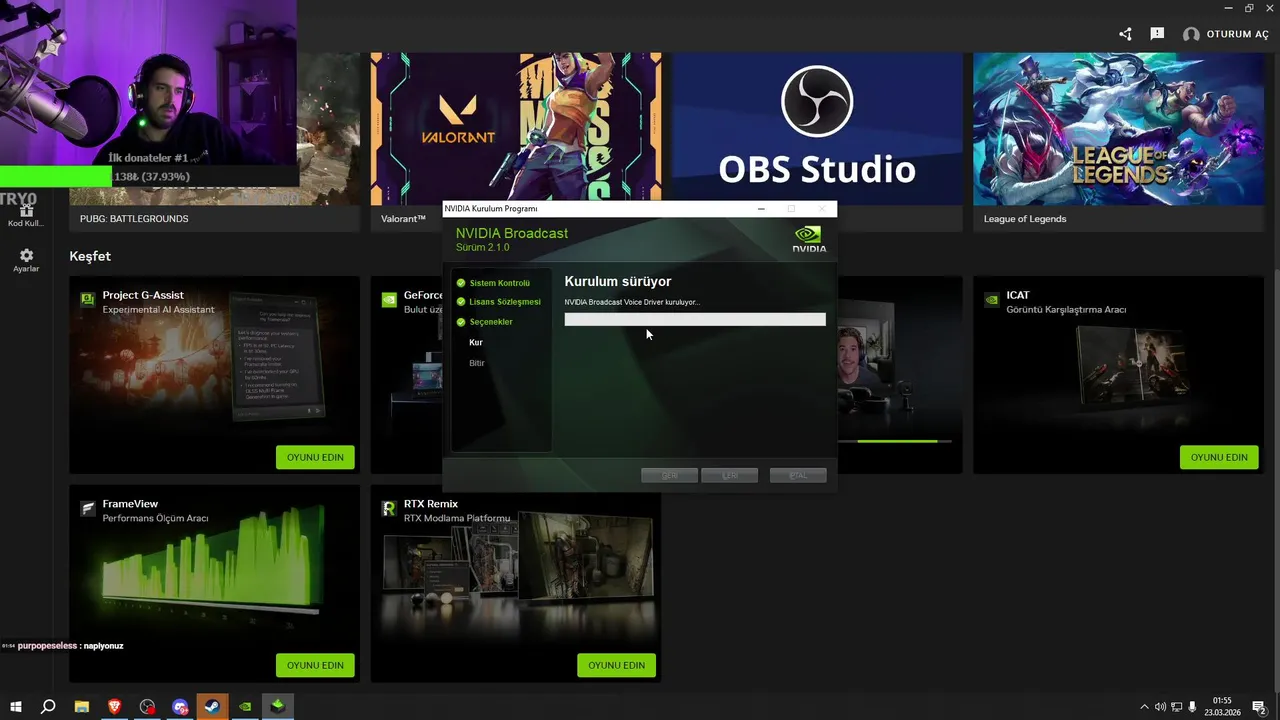The image size is (1280, 720).
Task: Click the green check next to Lisans Sözleşmesi
Action: 461,302
